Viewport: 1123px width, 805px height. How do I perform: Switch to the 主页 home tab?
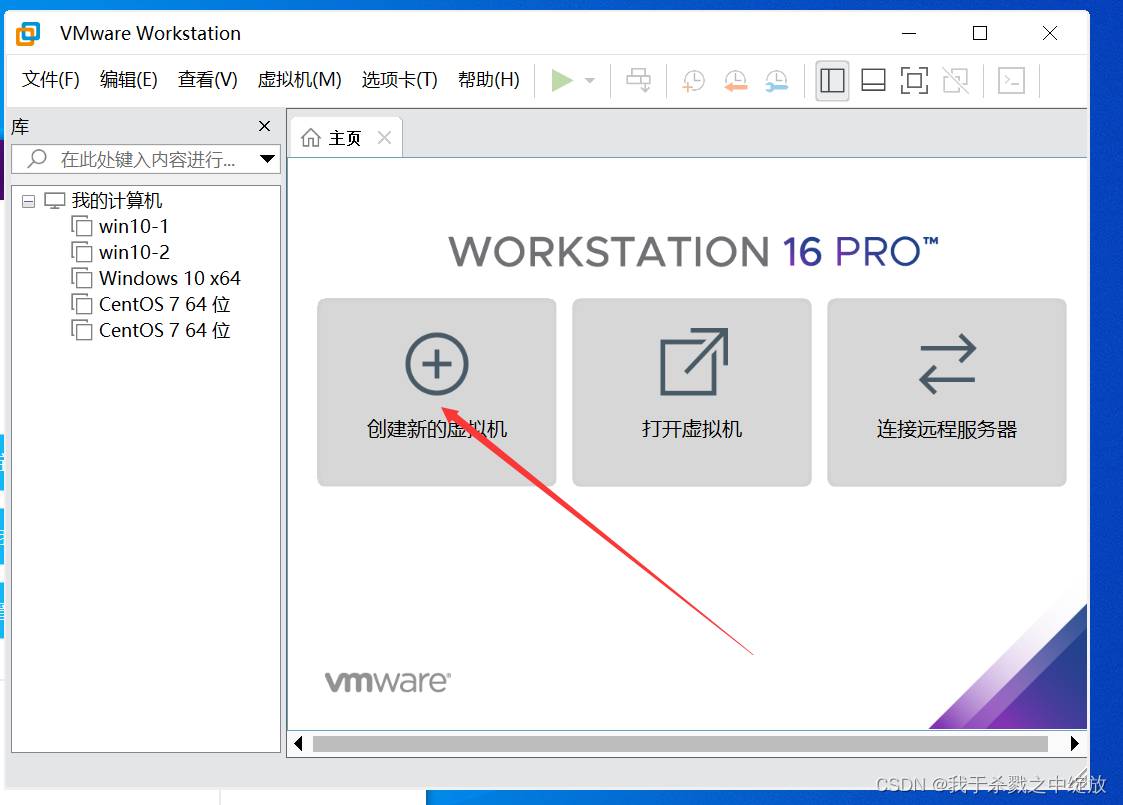pyautogui.click(x=334, y=138)
